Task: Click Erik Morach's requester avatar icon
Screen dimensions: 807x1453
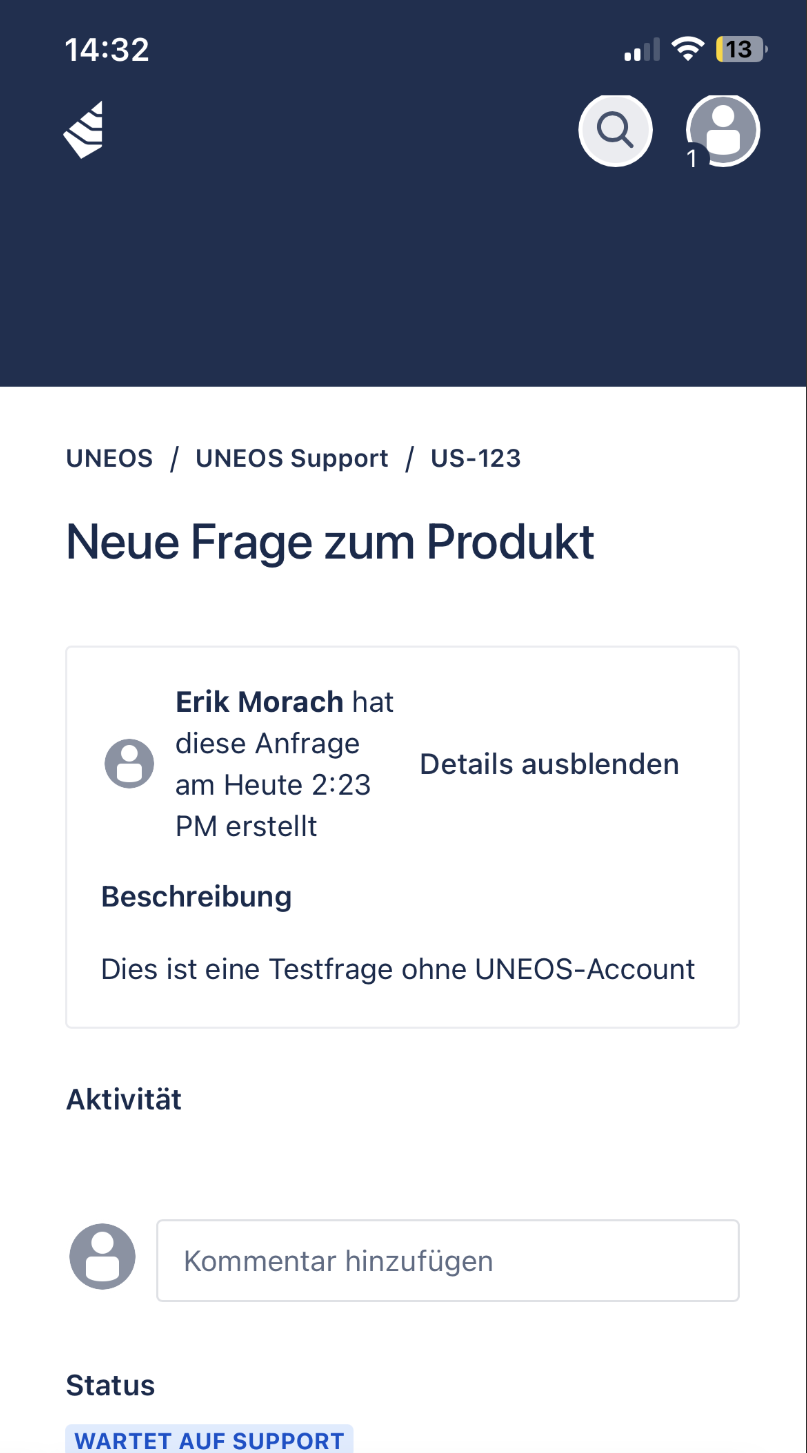Action: tap(130, 764)
